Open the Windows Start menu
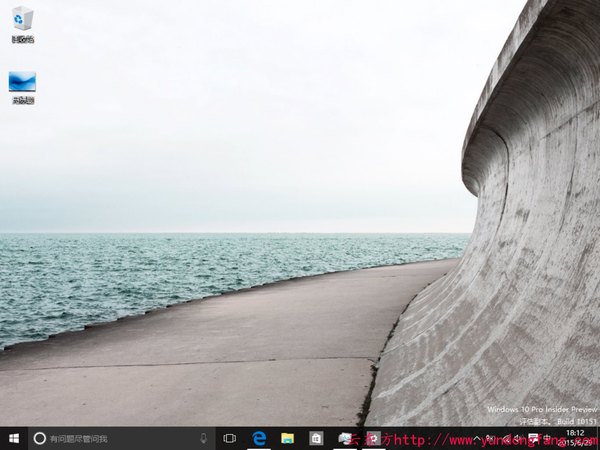This screenshot has width=600, height=450. click(x=14, y=439)
